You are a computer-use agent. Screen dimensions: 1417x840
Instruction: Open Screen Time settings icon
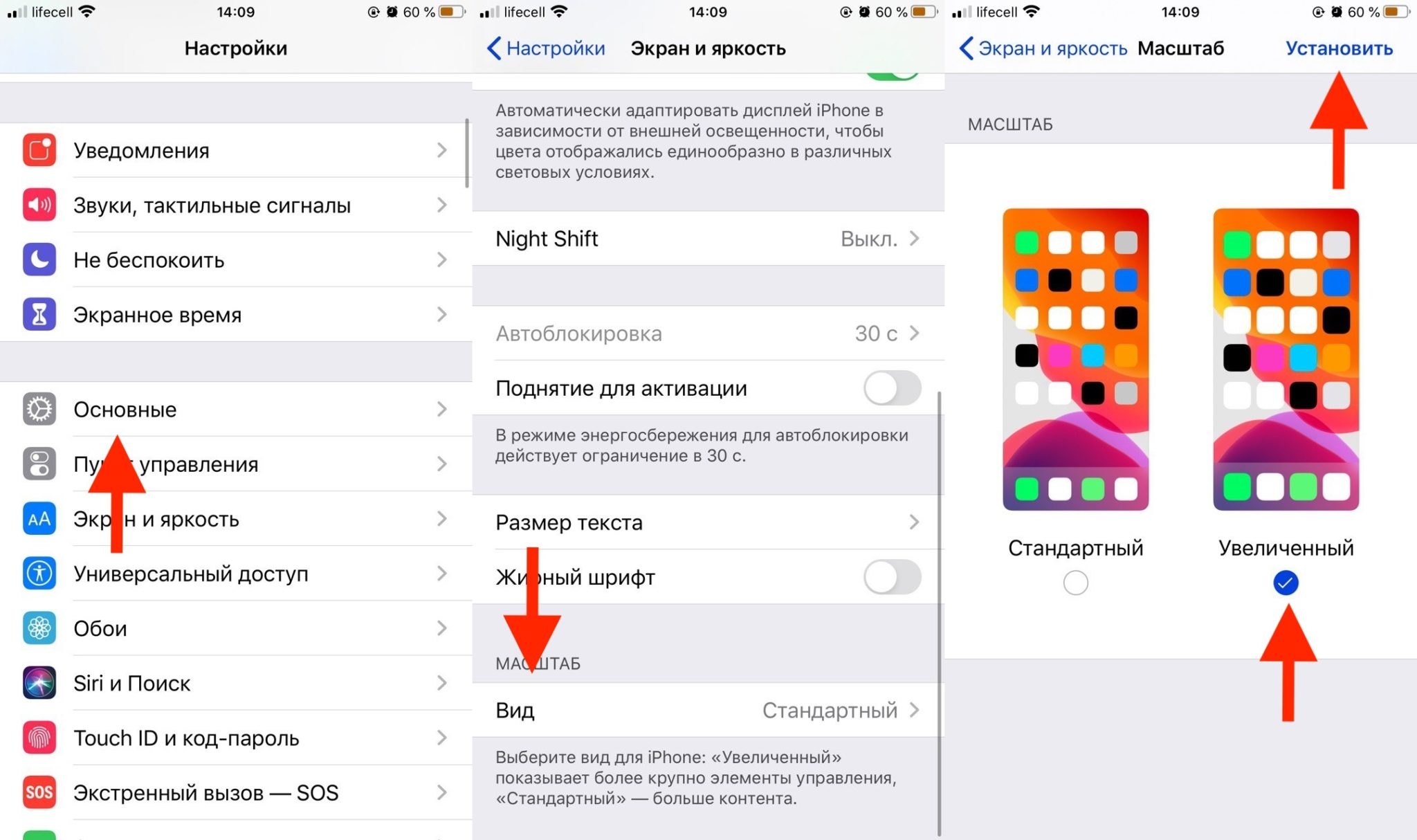(x=36, y=314)
